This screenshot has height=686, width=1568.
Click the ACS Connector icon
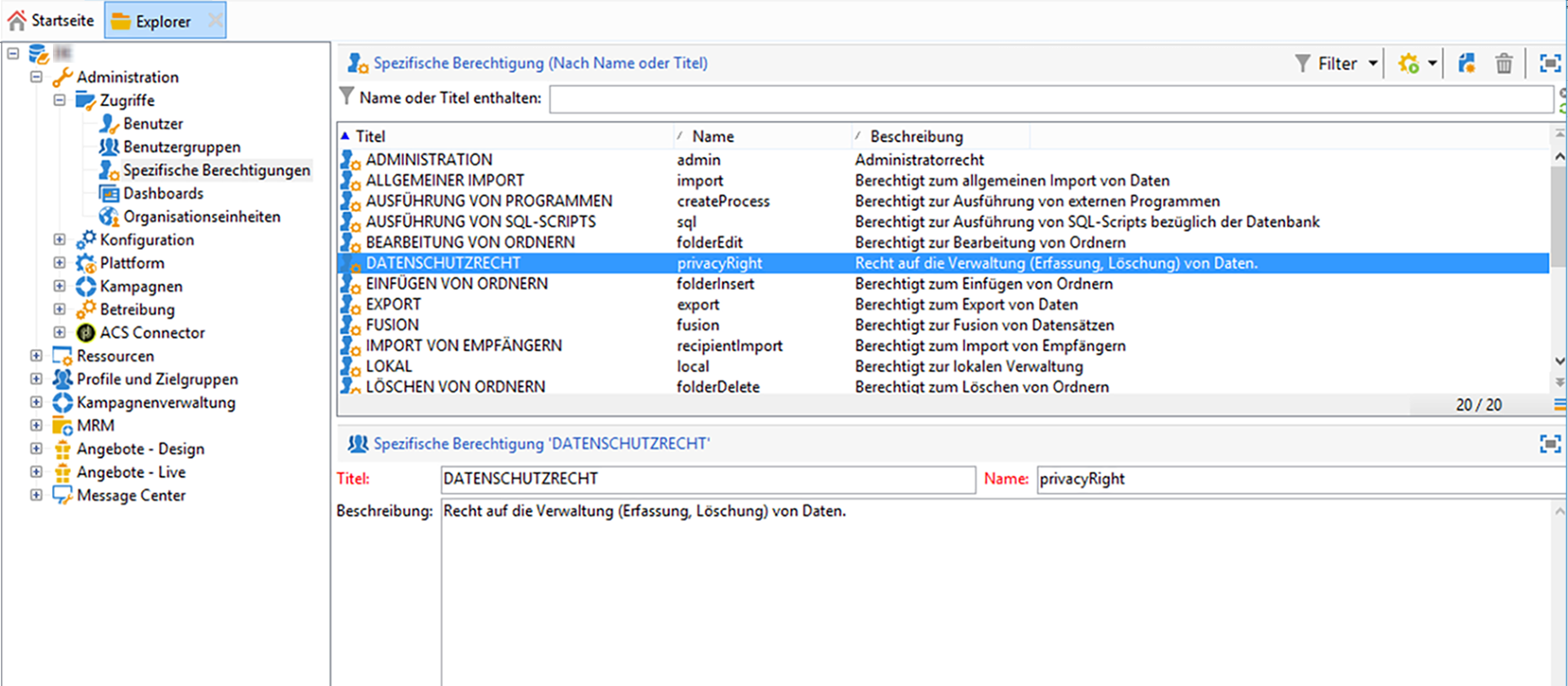coord(85,333)
